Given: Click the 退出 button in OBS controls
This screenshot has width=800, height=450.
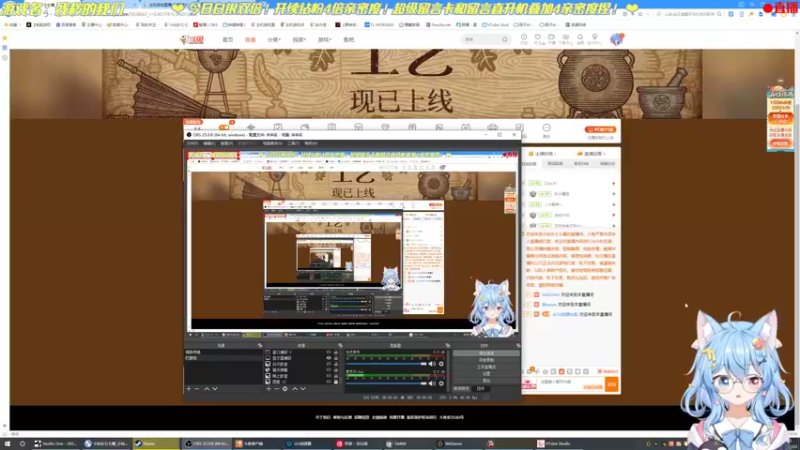Looking at the screenshot, I should click(486, 380).
